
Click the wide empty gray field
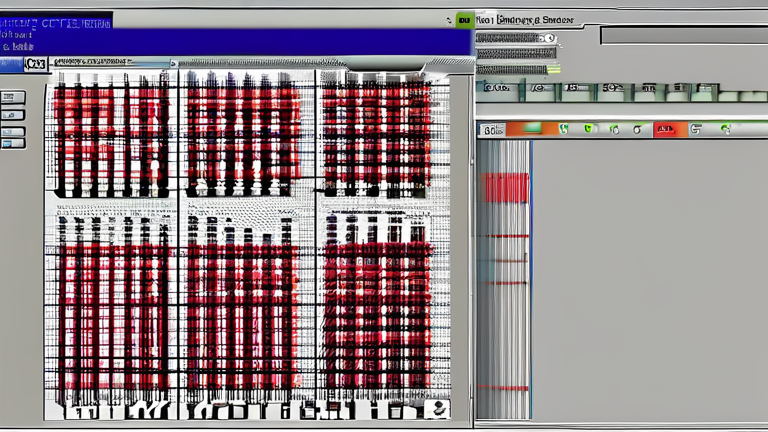coord(684,36)
